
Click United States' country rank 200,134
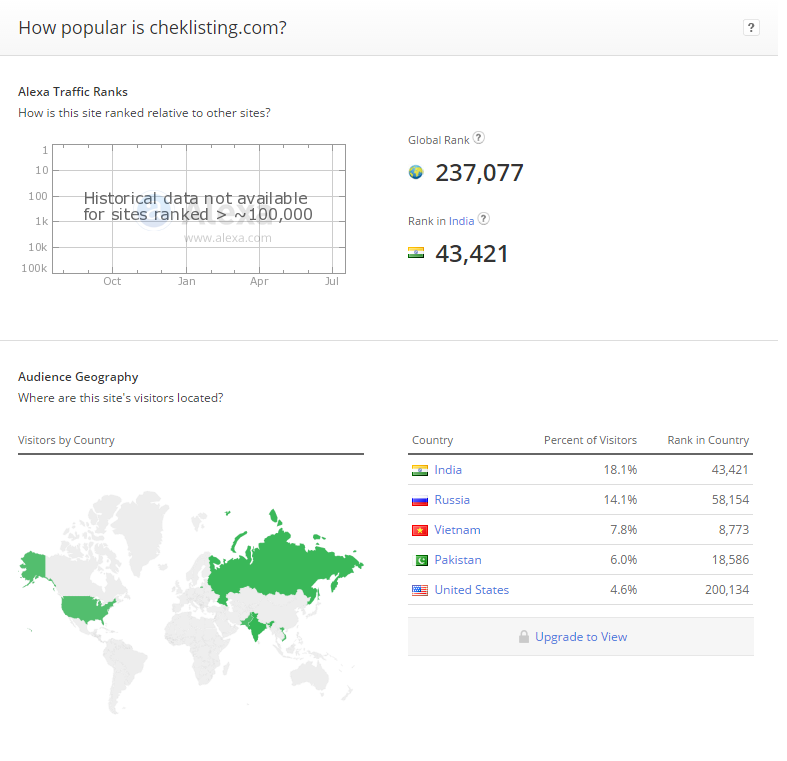727,590
